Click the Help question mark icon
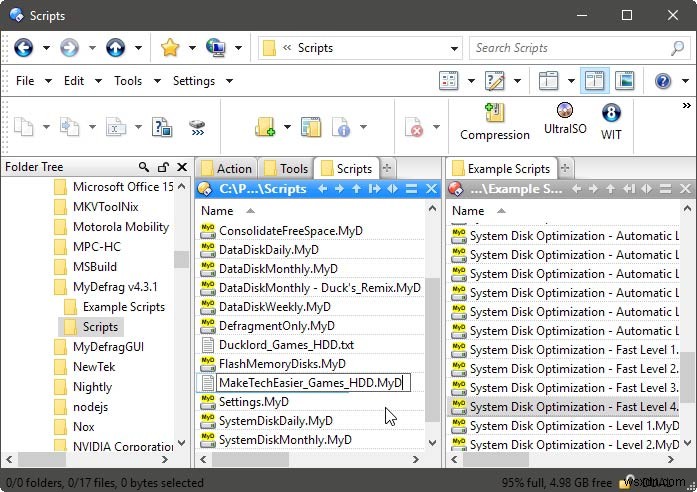 662,81
